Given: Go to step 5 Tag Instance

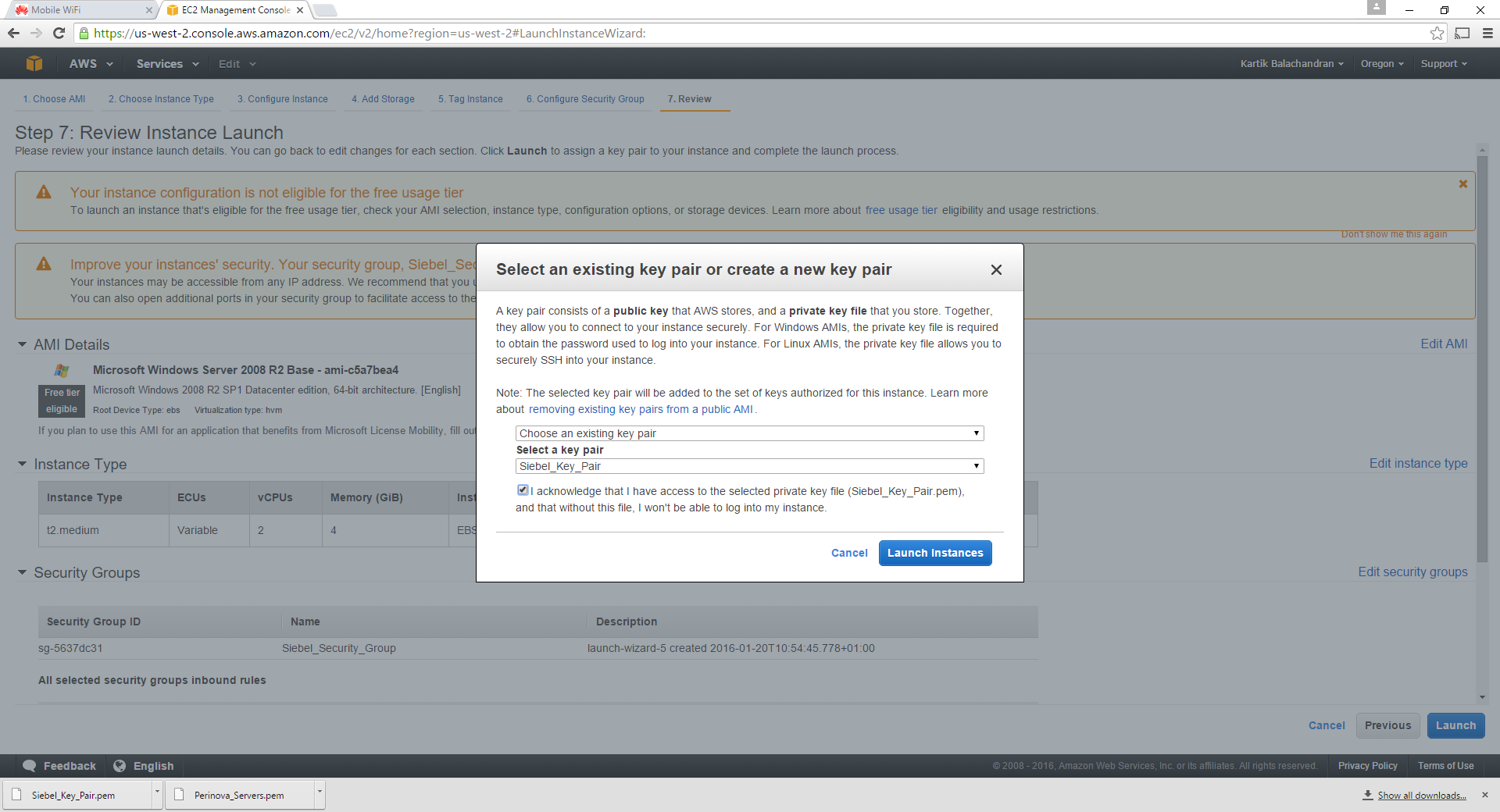Looking at the screenshot, I should [470, 99].
